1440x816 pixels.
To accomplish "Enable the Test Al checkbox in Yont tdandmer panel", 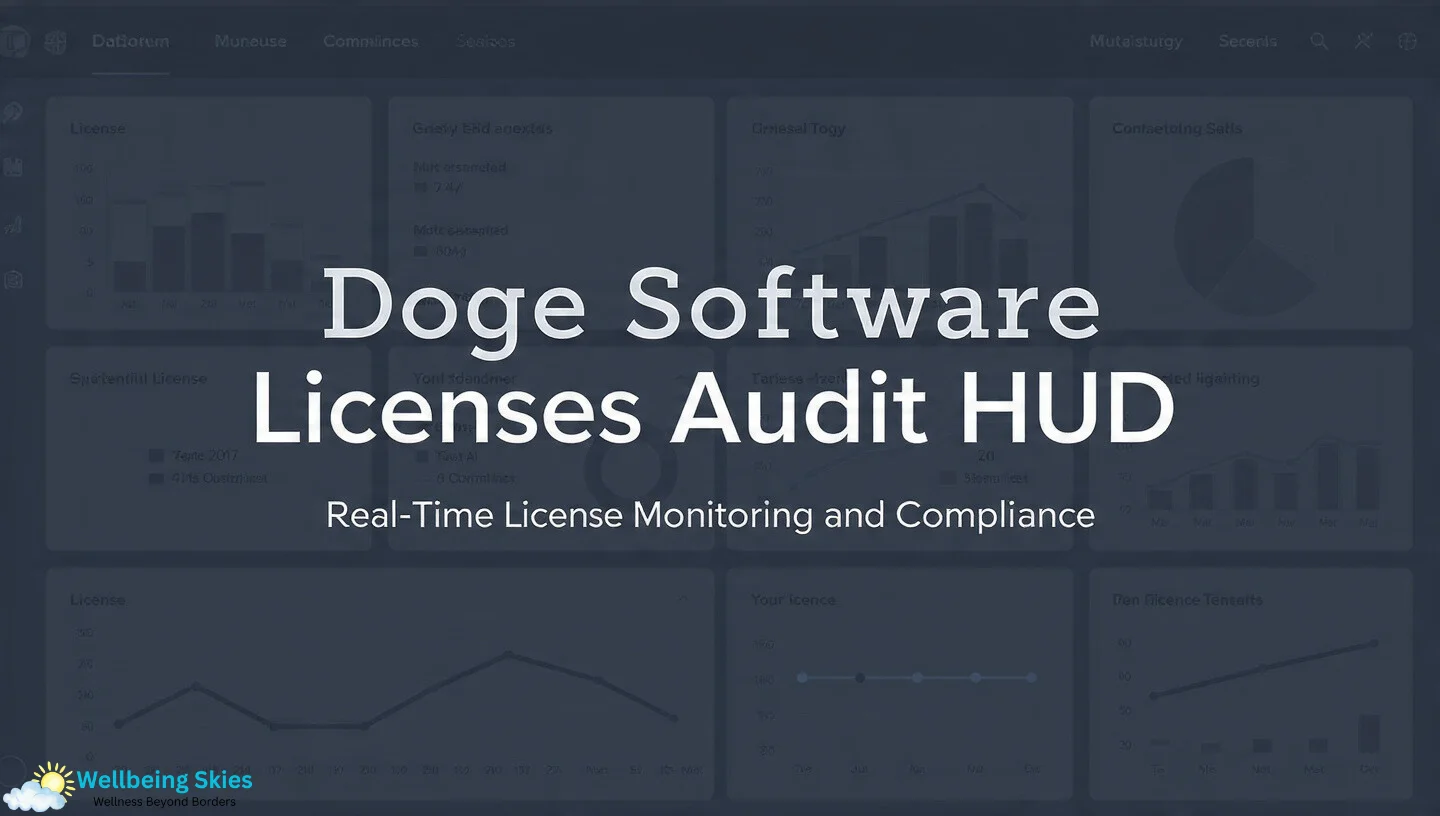I will click(x=423, y=454).
